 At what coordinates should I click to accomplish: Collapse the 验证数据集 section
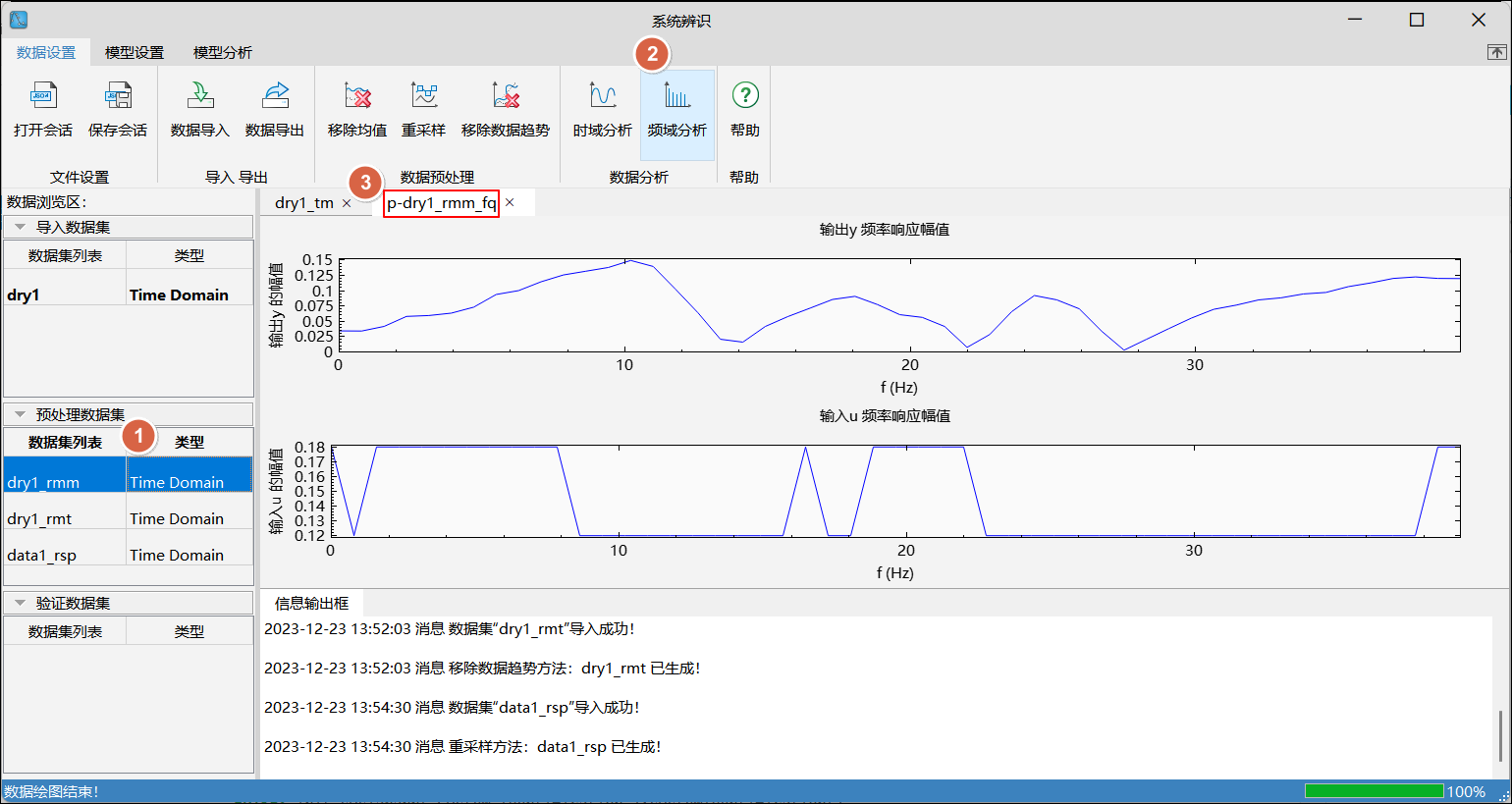tap(20, 603)
